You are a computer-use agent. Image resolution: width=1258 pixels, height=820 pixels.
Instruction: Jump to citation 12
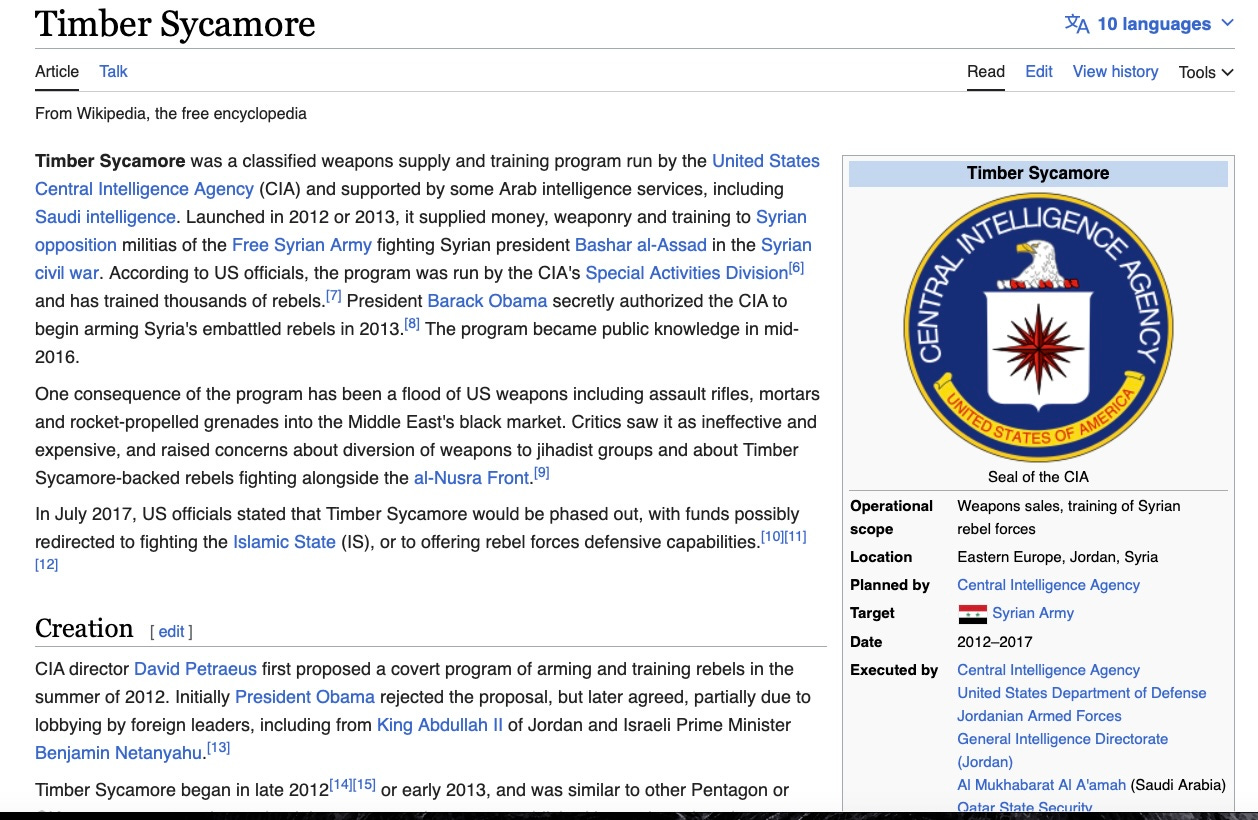(x=46, y=564)
